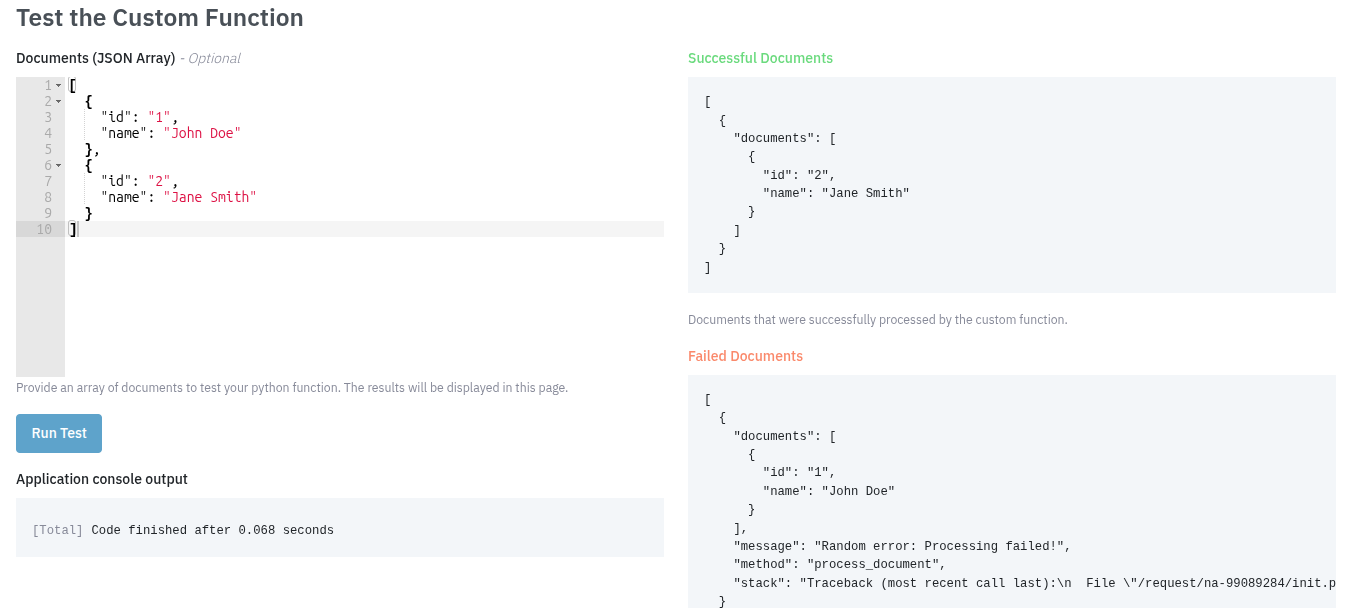Image resolution: width=1349 pixels, height=608 pixels.
Task: Click the provide an array helper text
Action: (292, 387)
